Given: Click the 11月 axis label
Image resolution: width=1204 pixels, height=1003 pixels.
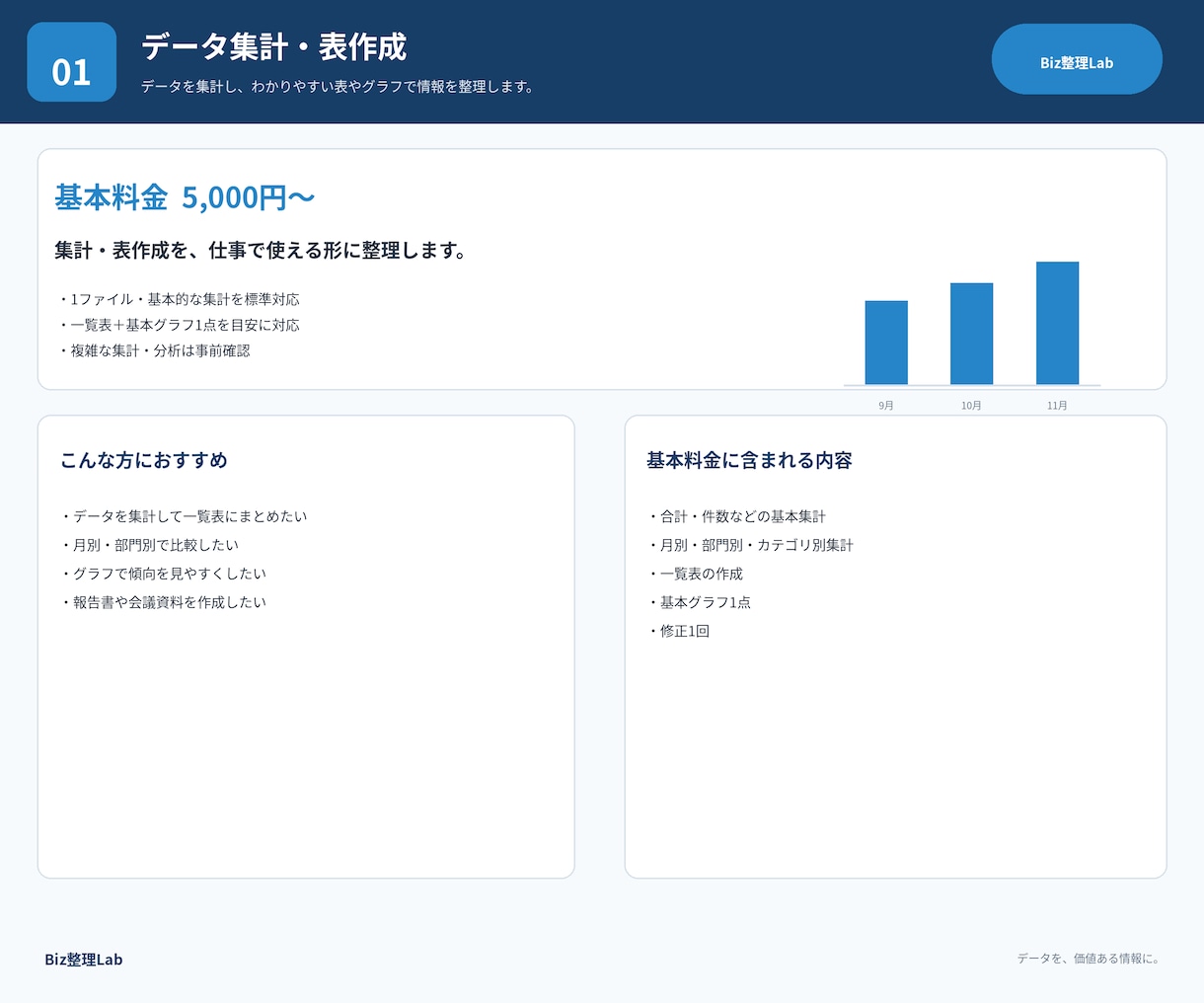Looking at the screenshot, I should (x=1057, y=406).
